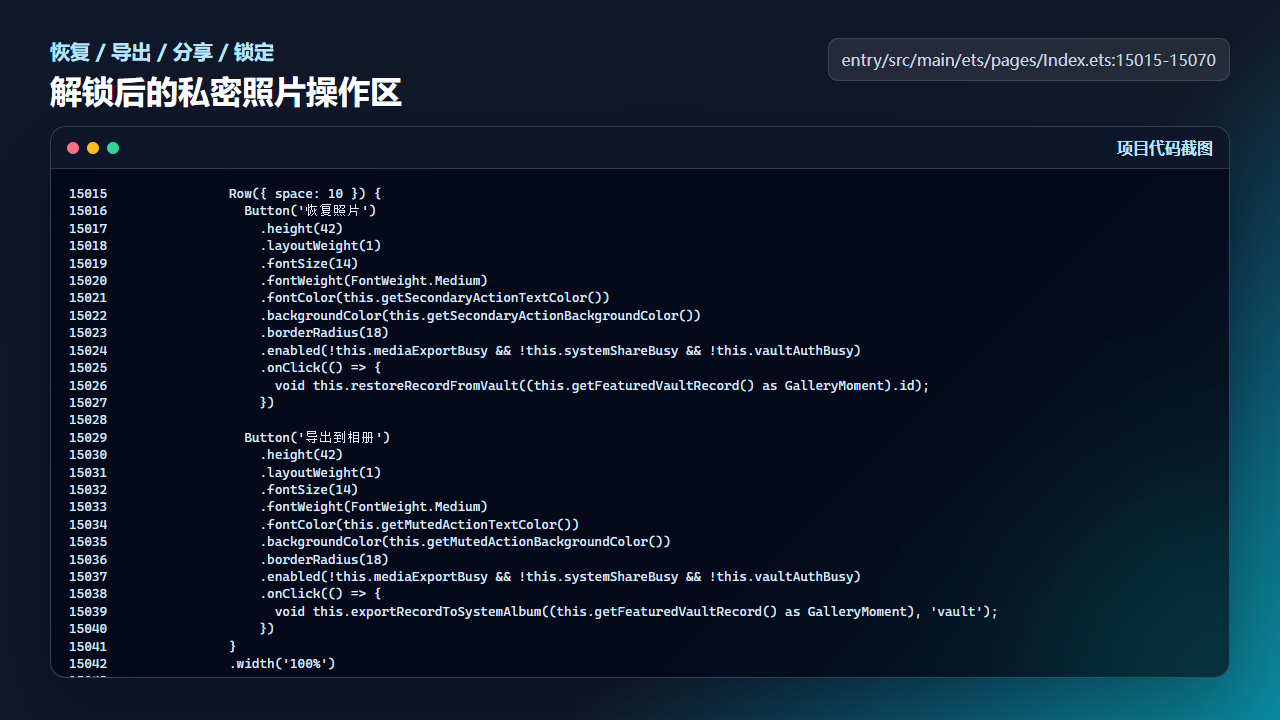This screenshot has width=1280, height=720.
Task: Click the heading 解锁后的私密照片操作区
Action: pos(226,93)
